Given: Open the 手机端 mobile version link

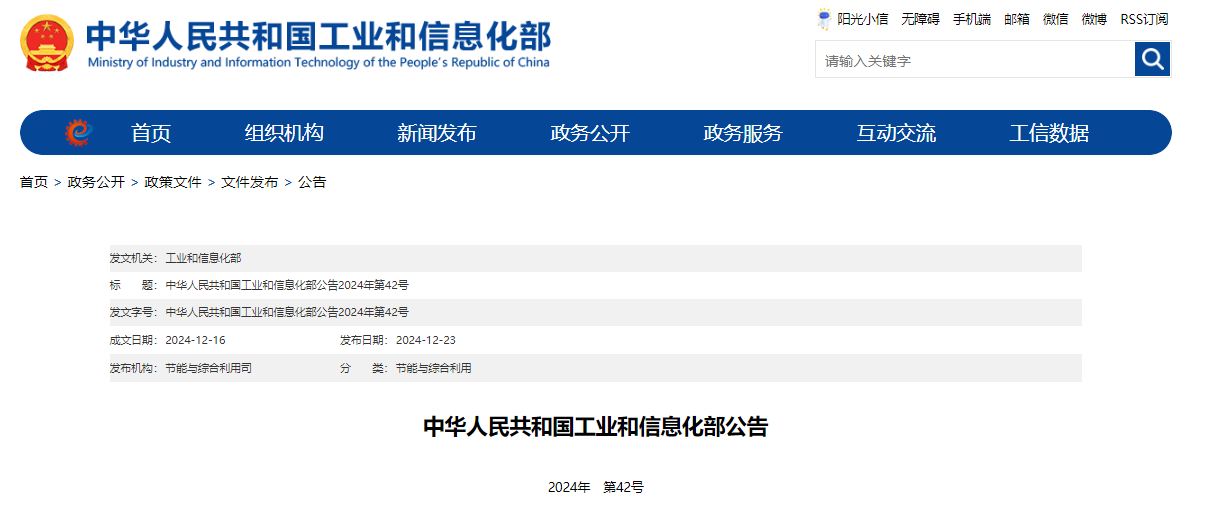Looking at the screenshot, I should click(x=971, y=19).
